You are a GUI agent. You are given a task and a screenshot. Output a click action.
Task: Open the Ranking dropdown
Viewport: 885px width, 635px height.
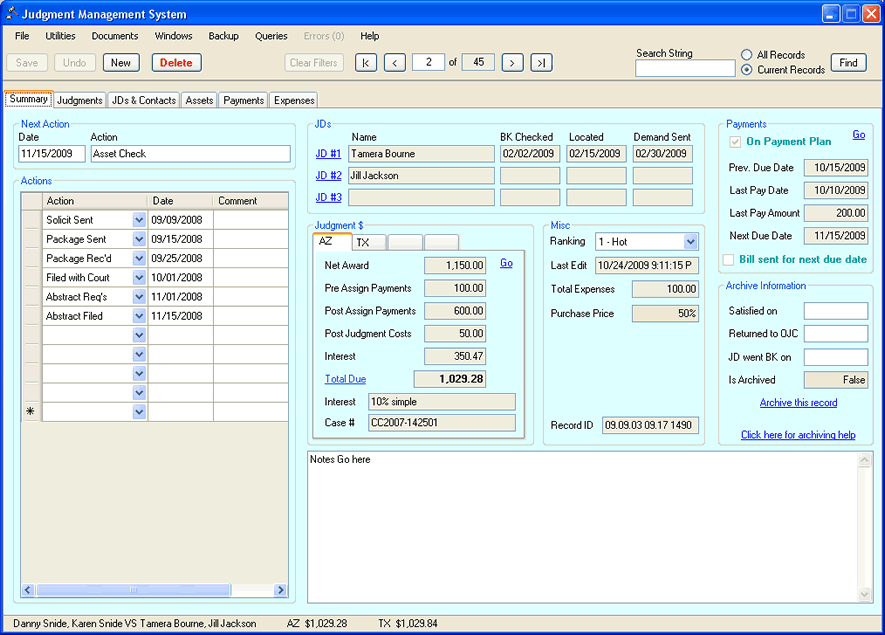pyautogui.click(x=691, y=242)
